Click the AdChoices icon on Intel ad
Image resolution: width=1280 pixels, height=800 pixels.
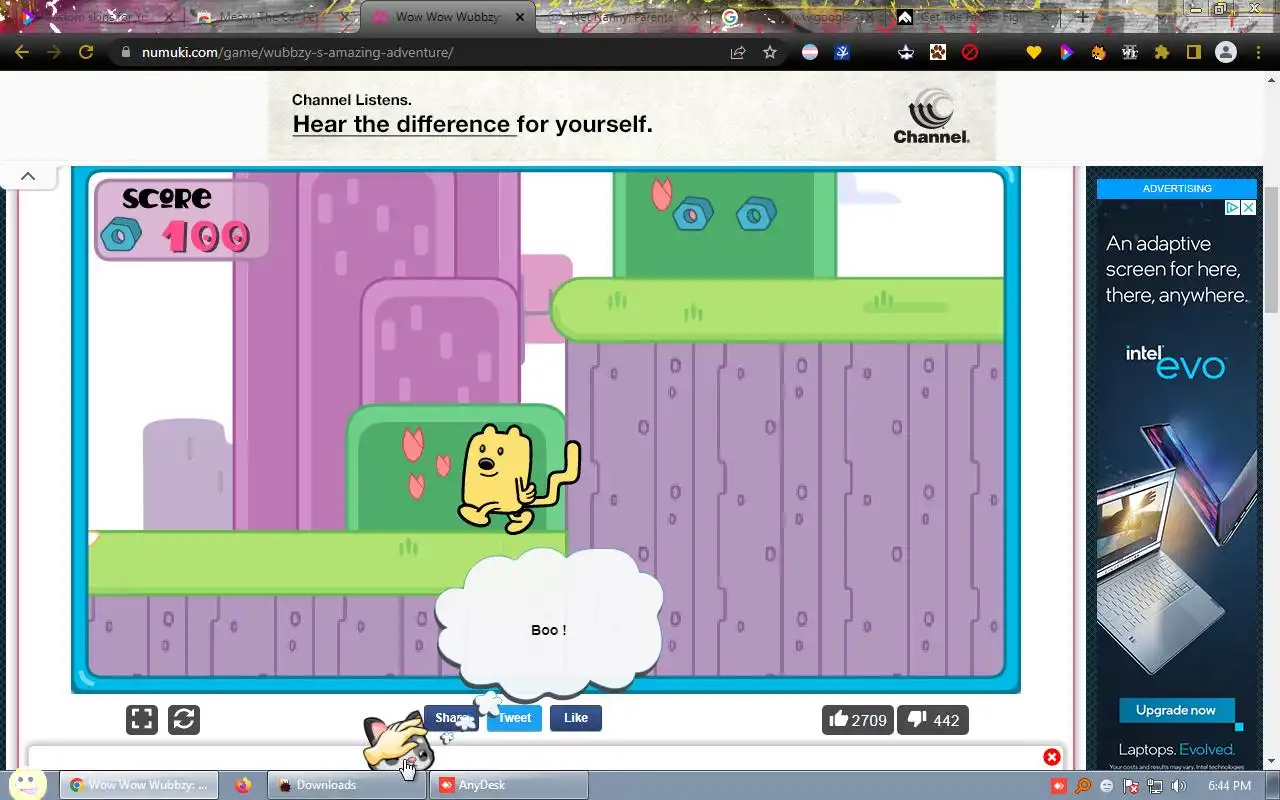click(1233, 208)
